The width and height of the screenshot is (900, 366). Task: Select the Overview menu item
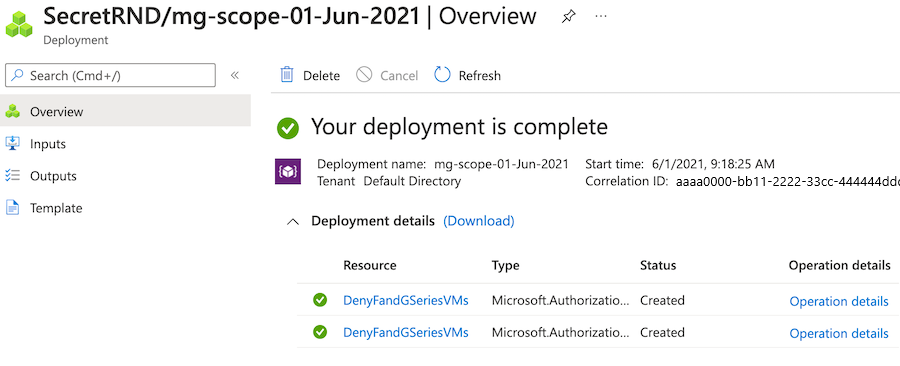click(125, 111)
